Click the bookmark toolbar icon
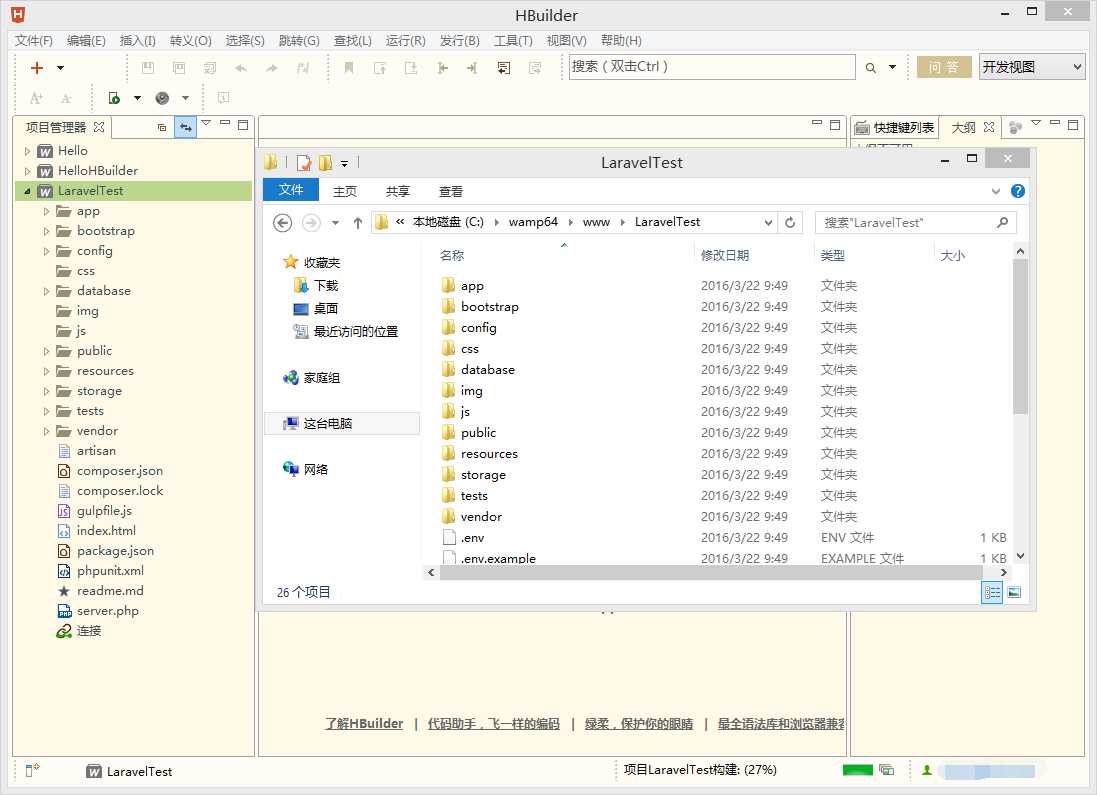Image resolution: width=1097 pixels, height=795 pixels. 348,68
